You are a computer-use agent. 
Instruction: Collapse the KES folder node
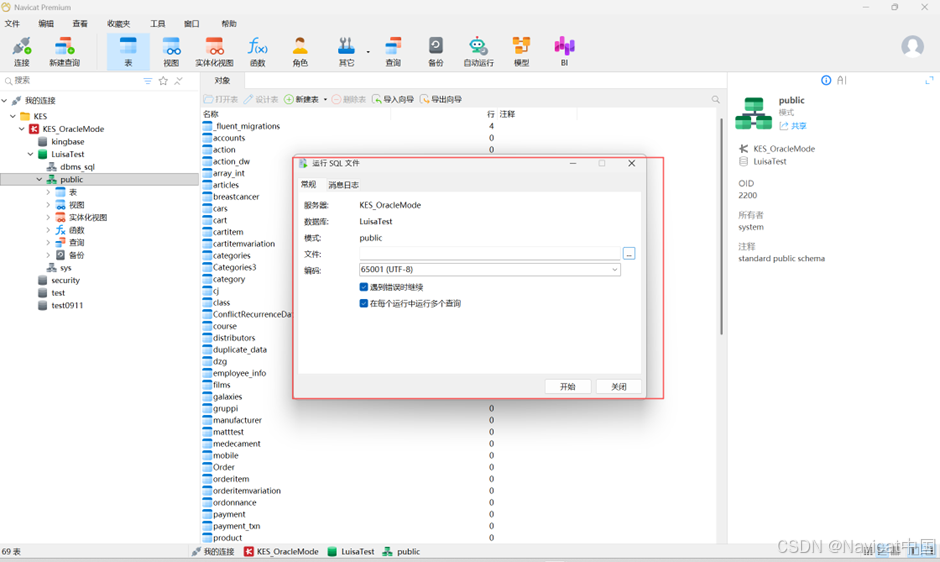(x=13, y=116)
